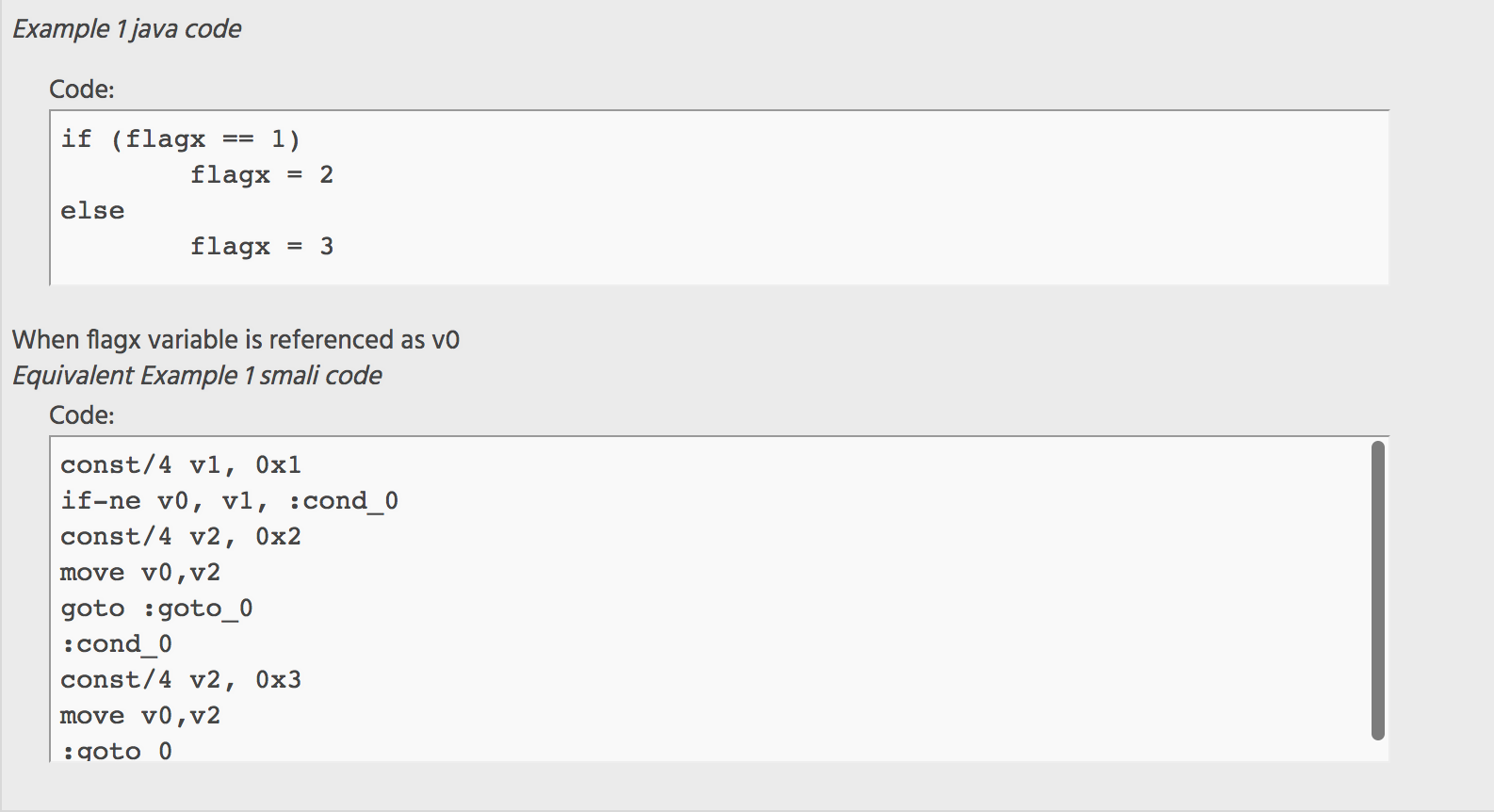
Task: Click the 'const/4 v1, 0x1' line
Action: tap(181, 465)
